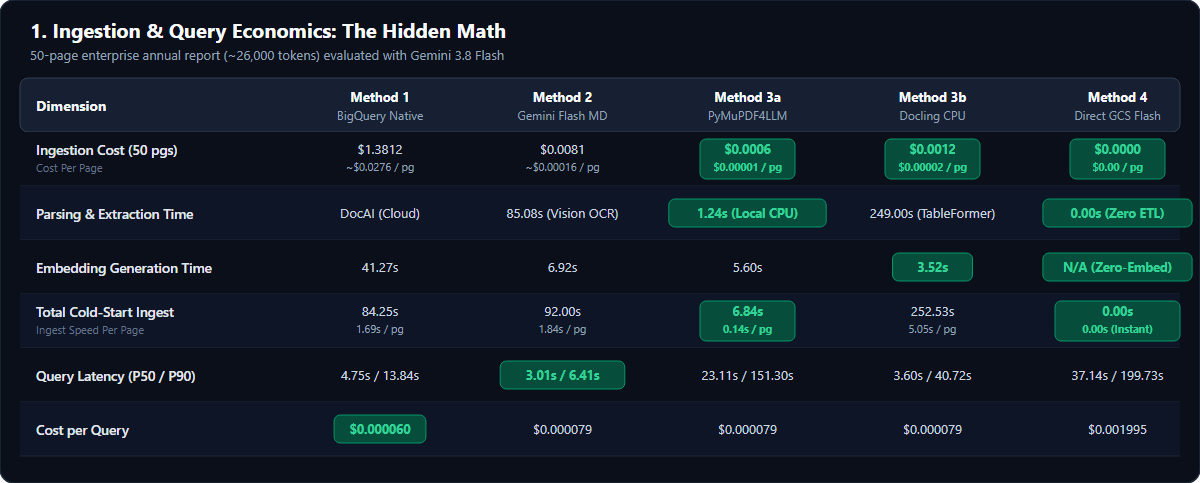Click the "DocAI (Cloud)" cell
The width and height of the screenshot is (1200, 483).
pos(380,214)
